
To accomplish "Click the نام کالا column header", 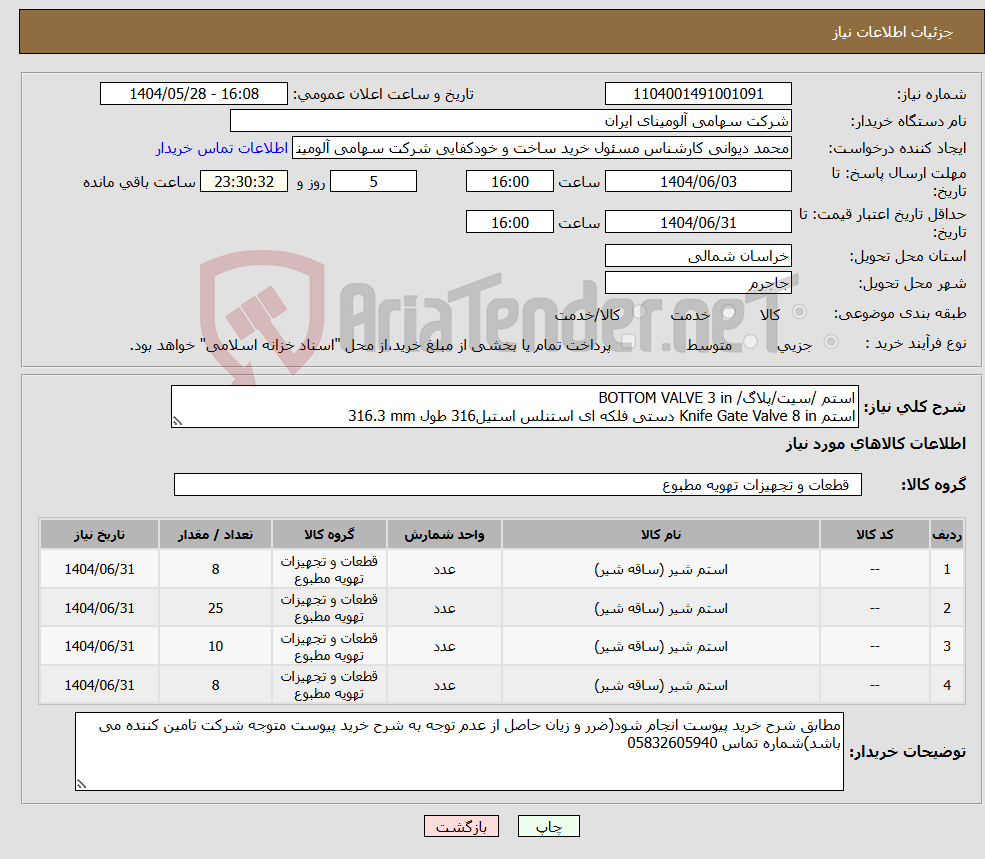I will pos(661,535).
